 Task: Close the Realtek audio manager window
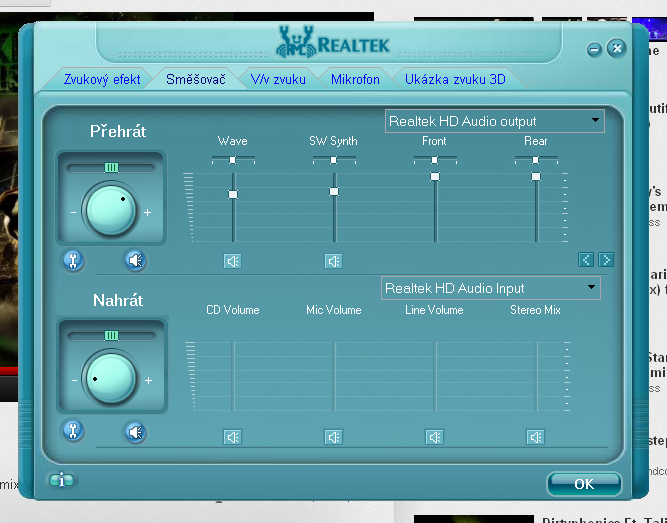pos(617,48)
